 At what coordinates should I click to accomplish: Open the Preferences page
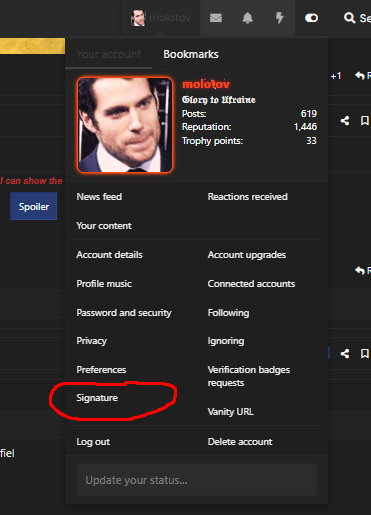101,370
